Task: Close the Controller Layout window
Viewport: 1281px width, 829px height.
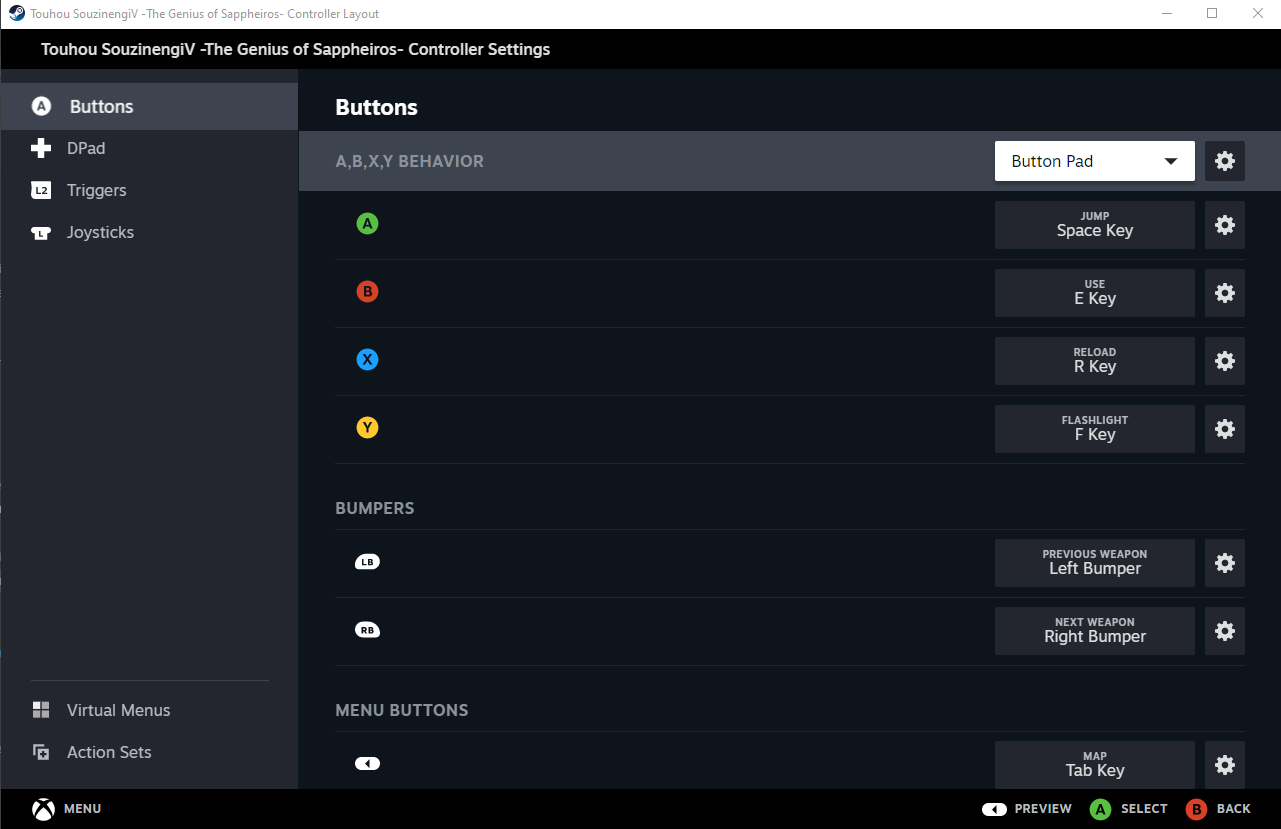Action: [1258, 14]
